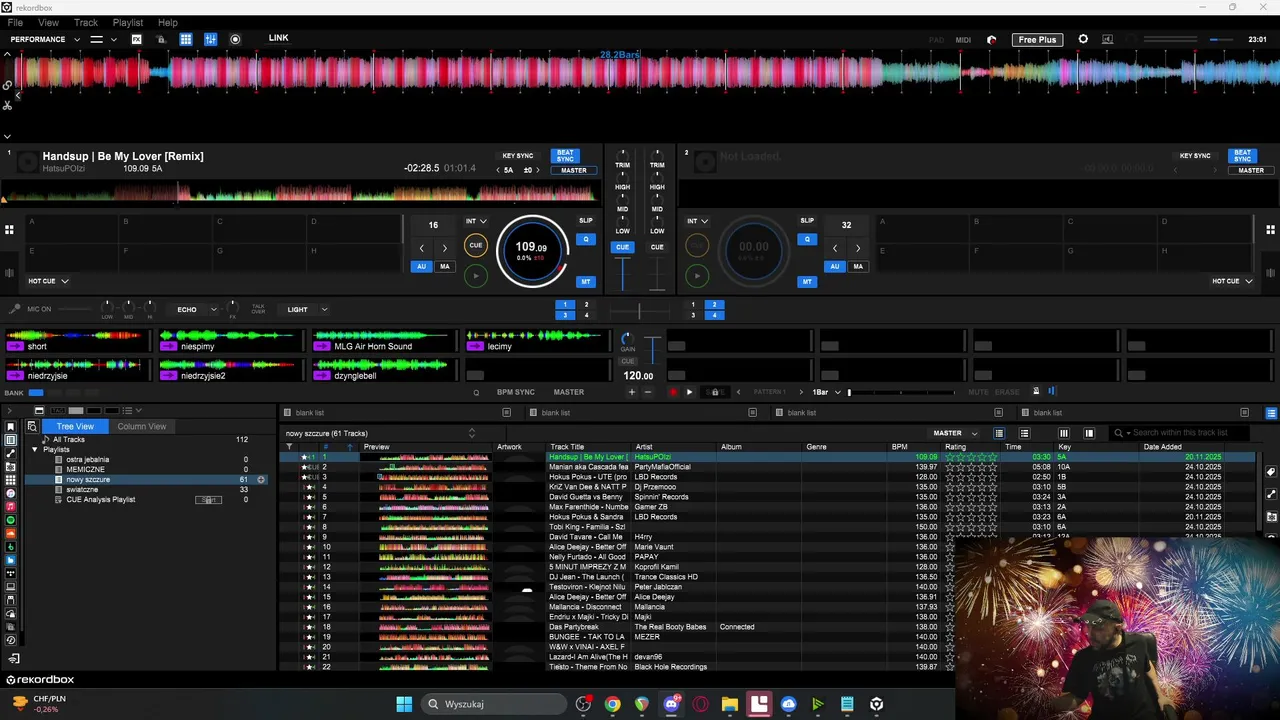This screenshot has height=720, width=1280.
Task: Toggle SLIP mode on deck 1
Action: (586, 220)
